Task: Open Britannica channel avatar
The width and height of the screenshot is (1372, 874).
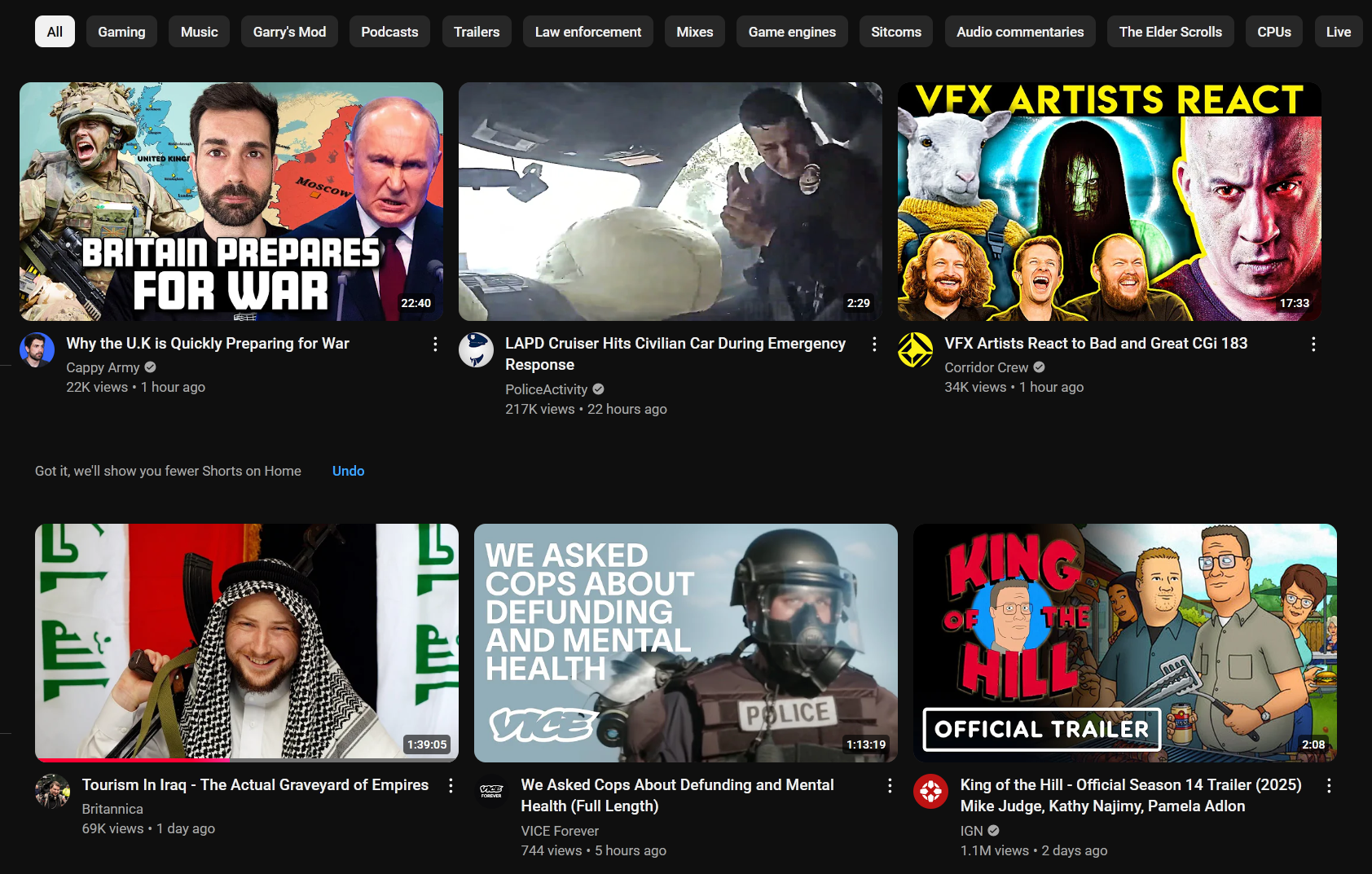Action: [52, 792]
